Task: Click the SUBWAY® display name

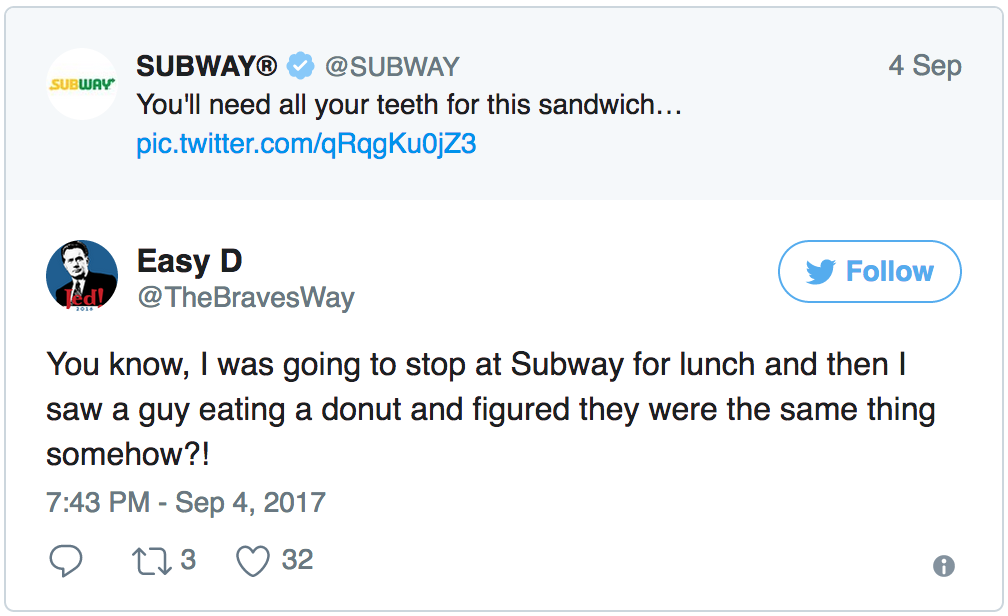Action: [207, 67]
